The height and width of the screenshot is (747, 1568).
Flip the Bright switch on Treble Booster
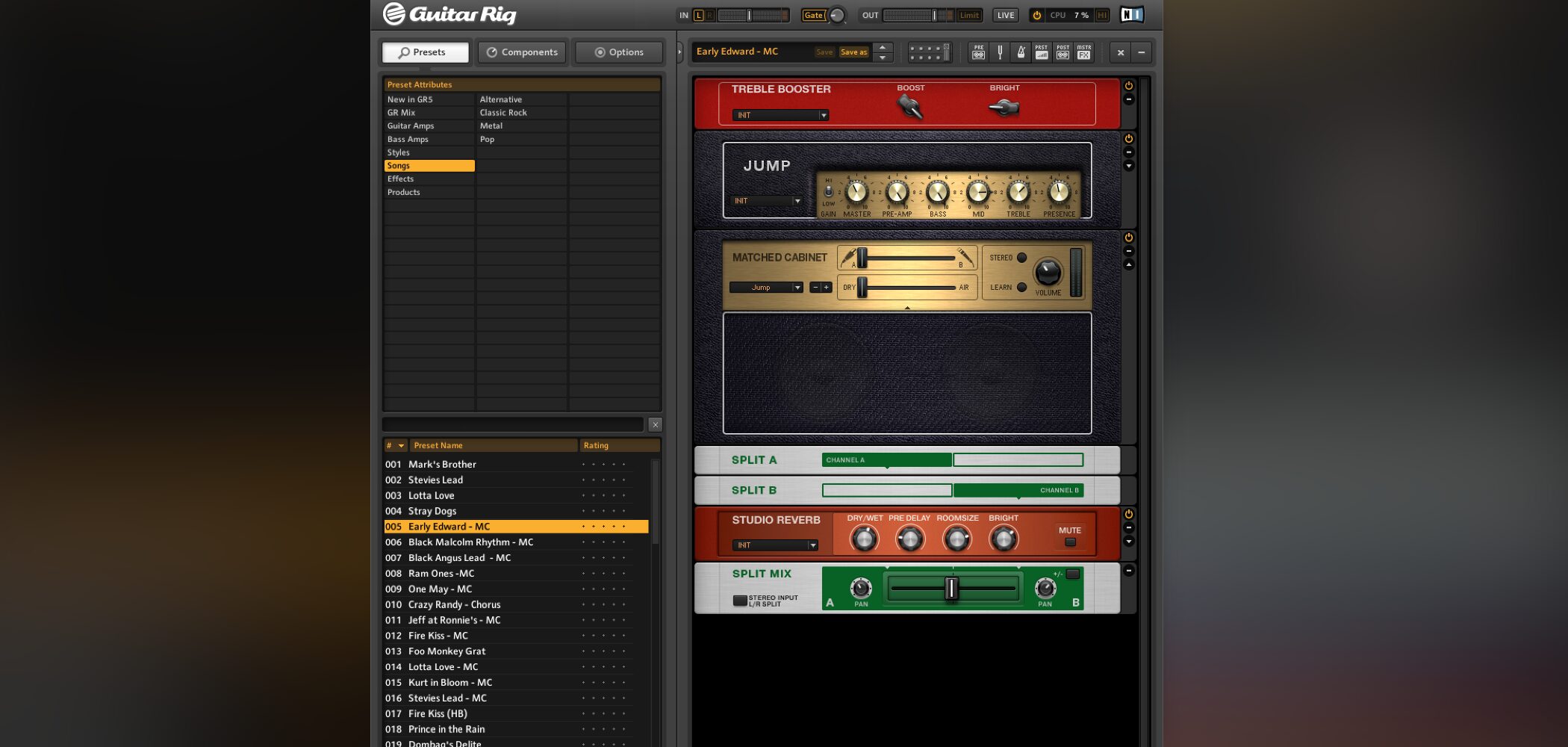(x=1004, y=108)
